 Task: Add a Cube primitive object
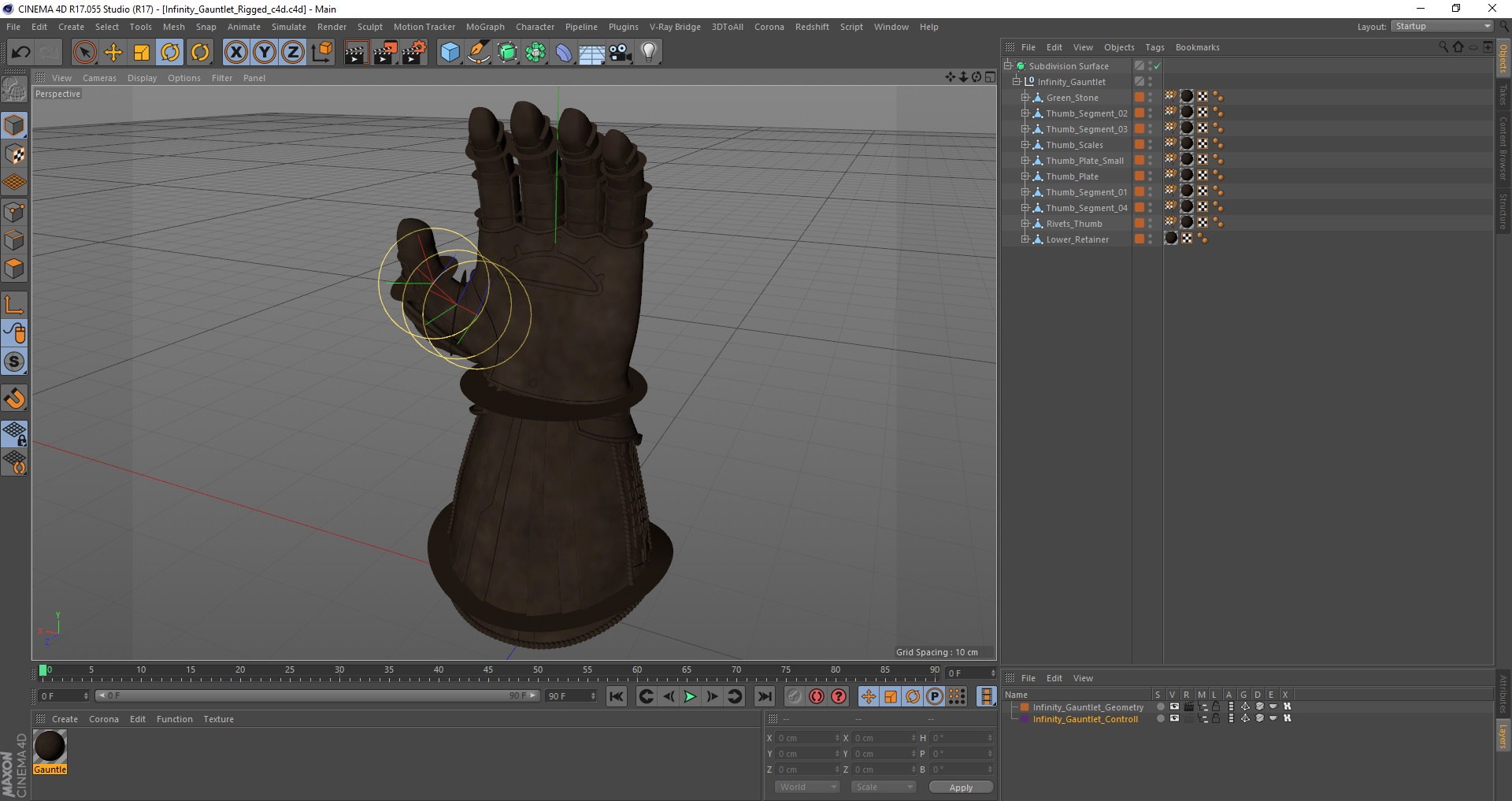450,53
